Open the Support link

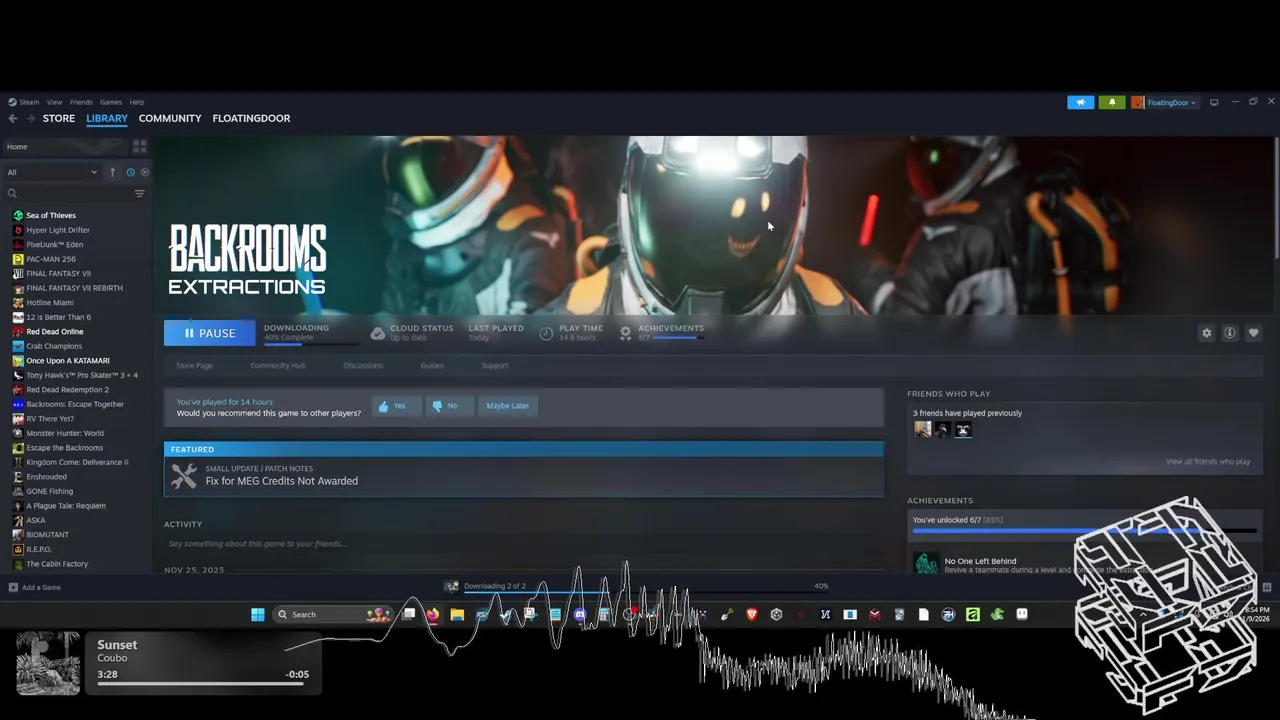point(495,366)
